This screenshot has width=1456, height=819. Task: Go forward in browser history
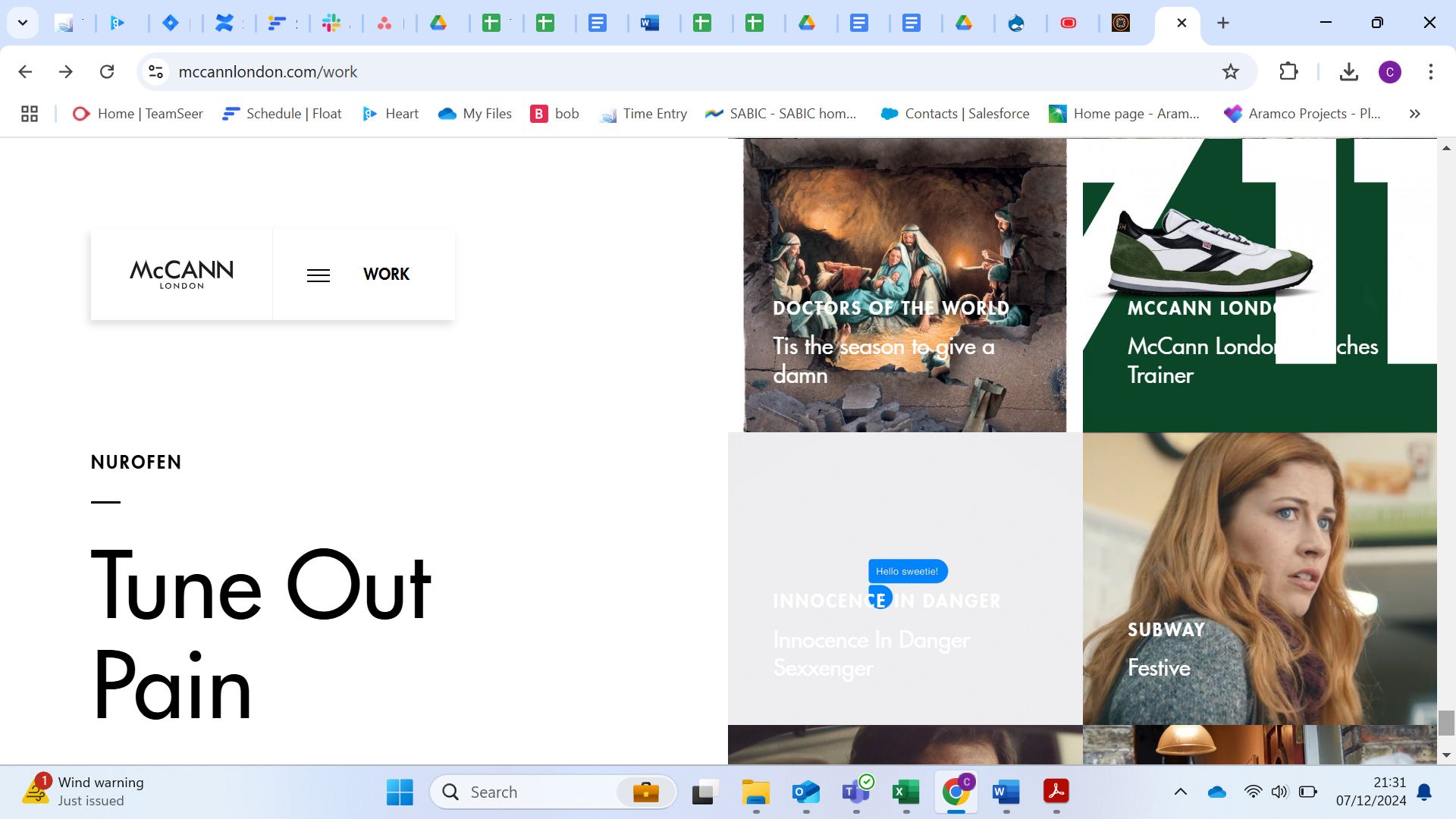point(66,71)
